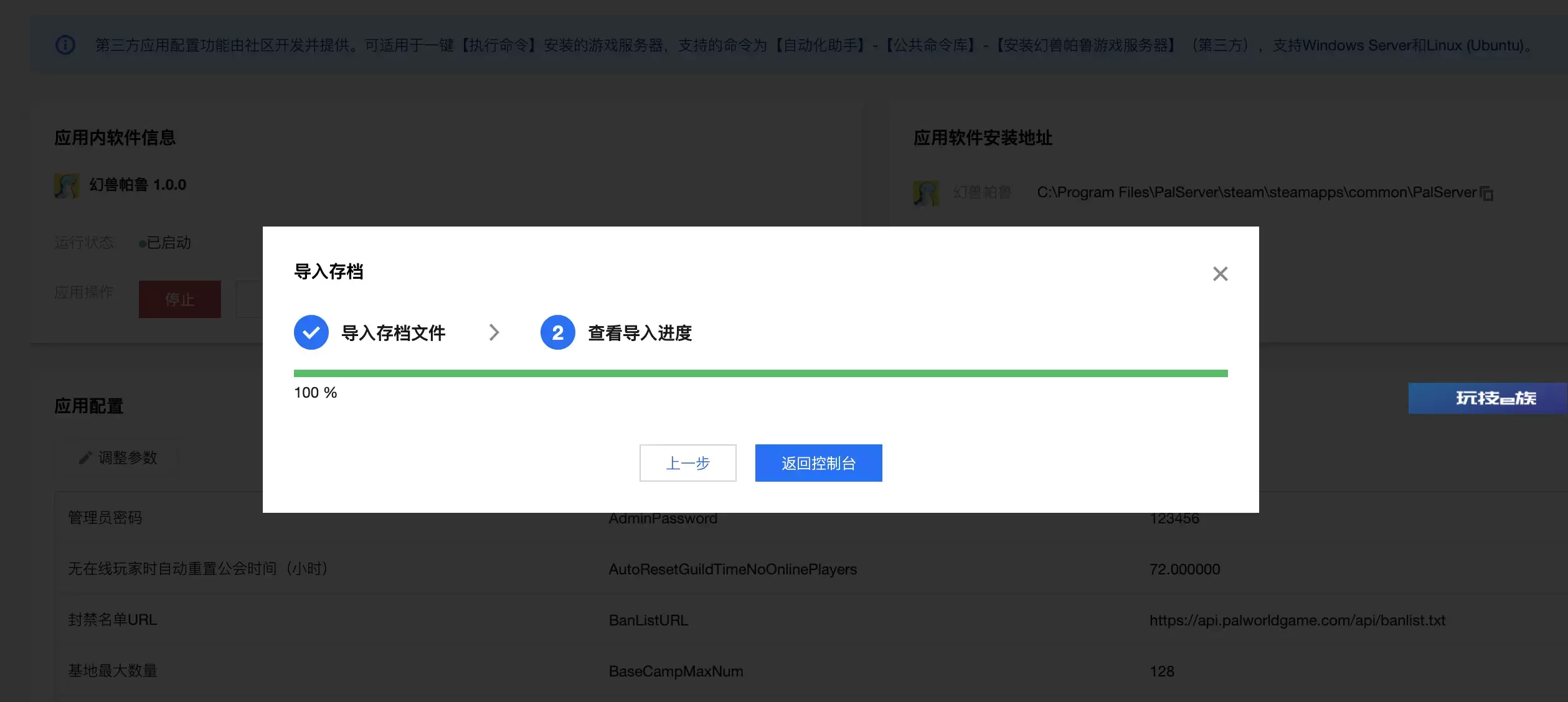This screenshot has height=702, width=1568.
Task: Click the 查看导入进度 step label
Action: 640,333
